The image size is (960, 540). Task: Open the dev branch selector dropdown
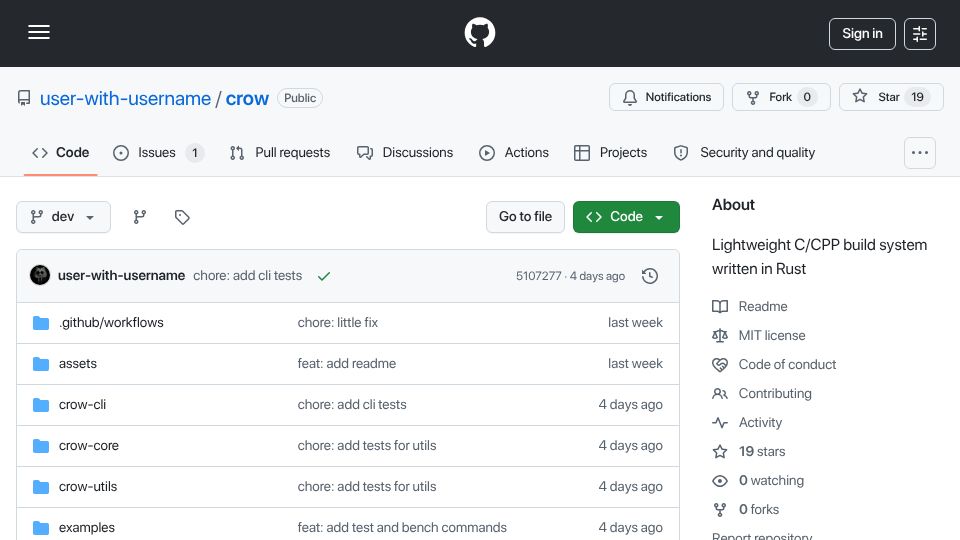(64, 217)
